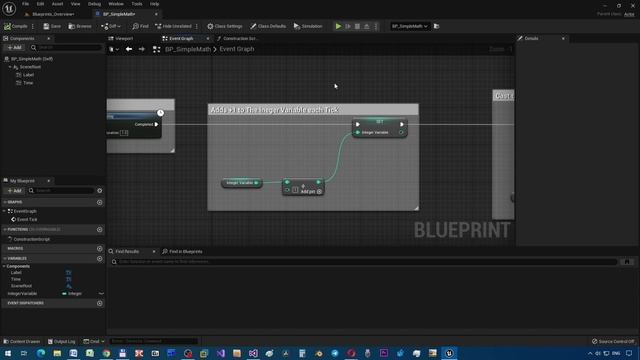Collapse the EventGraph tree entry
This screenshot has height=360, width=640.
(x=4, y=211)
